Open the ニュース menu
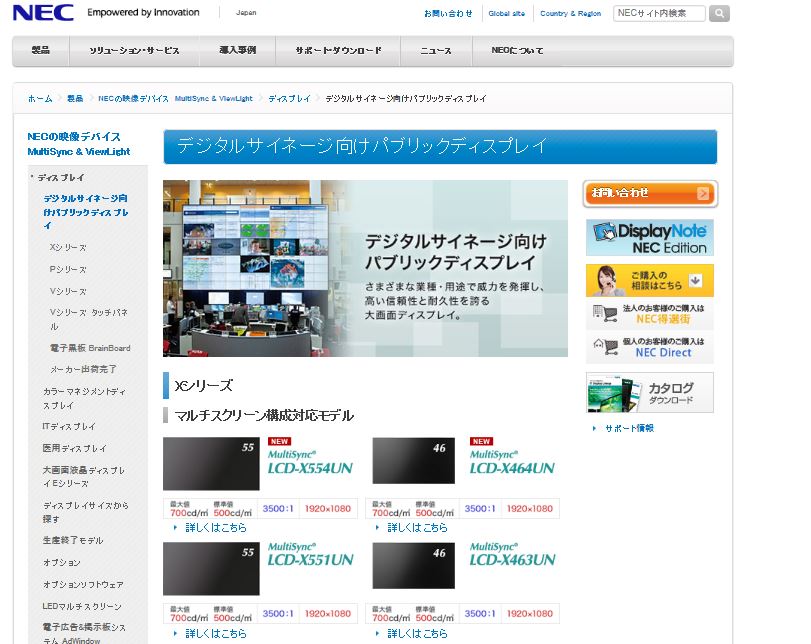This screenshot has width=811, height=644. [x=436, y=50]
